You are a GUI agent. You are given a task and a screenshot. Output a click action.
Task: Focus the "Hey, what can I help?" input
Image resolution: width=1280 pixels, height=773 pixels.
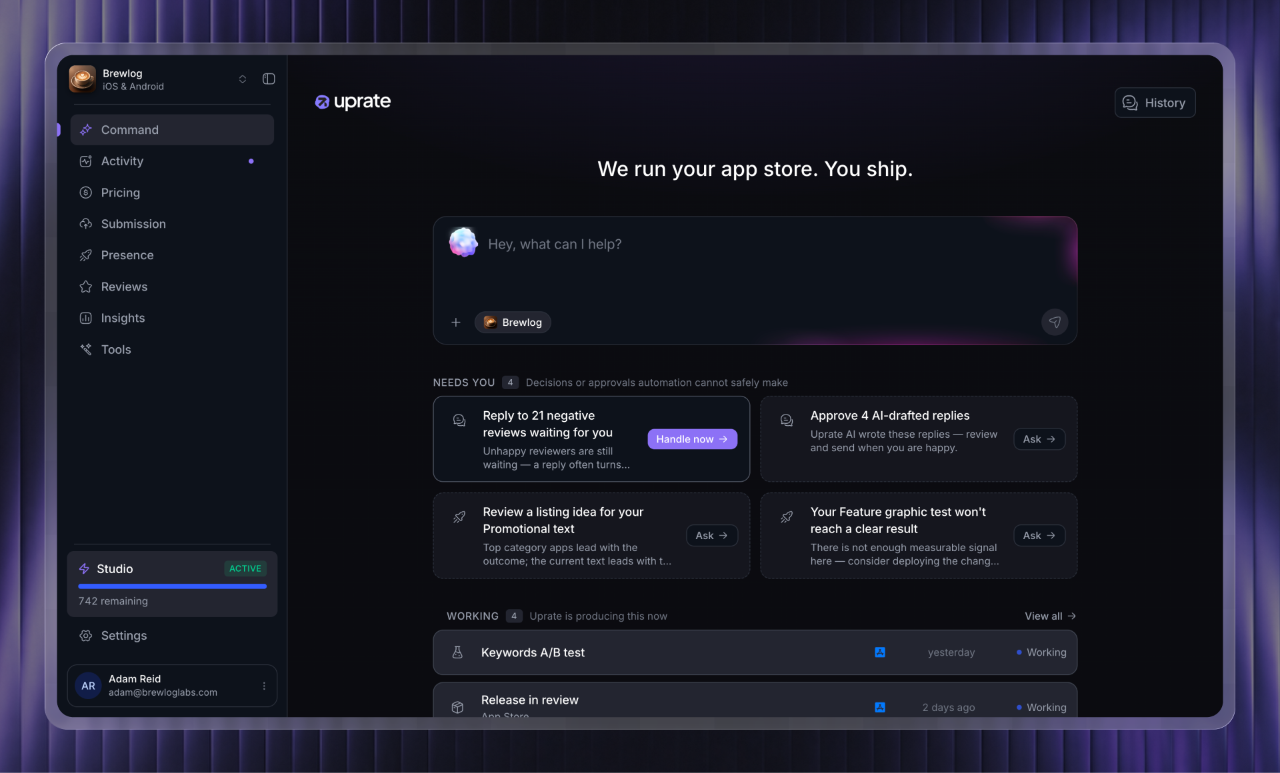click(755, 244)
